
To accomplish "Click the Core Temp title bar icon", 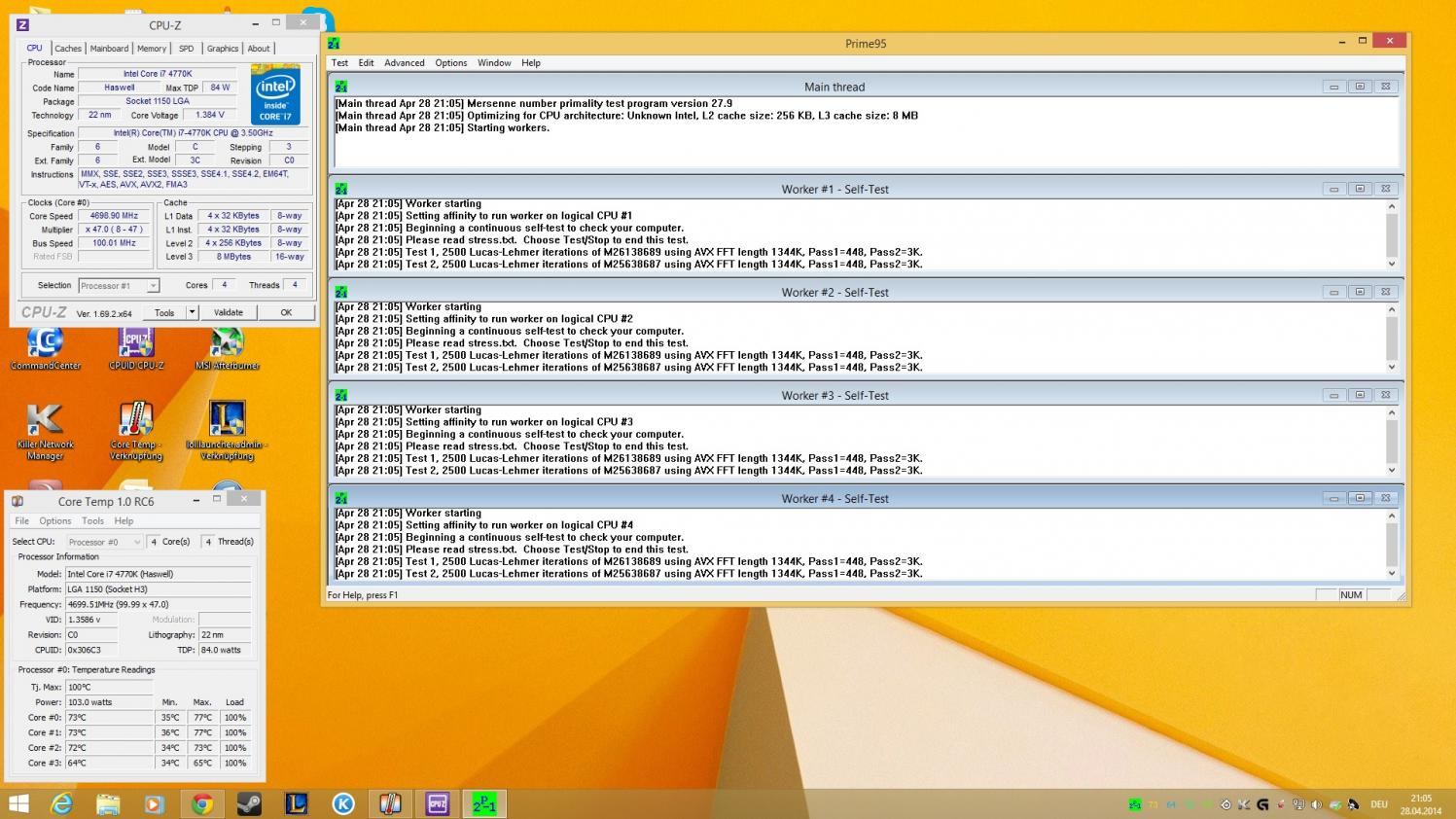I will [x=17, y=501].
